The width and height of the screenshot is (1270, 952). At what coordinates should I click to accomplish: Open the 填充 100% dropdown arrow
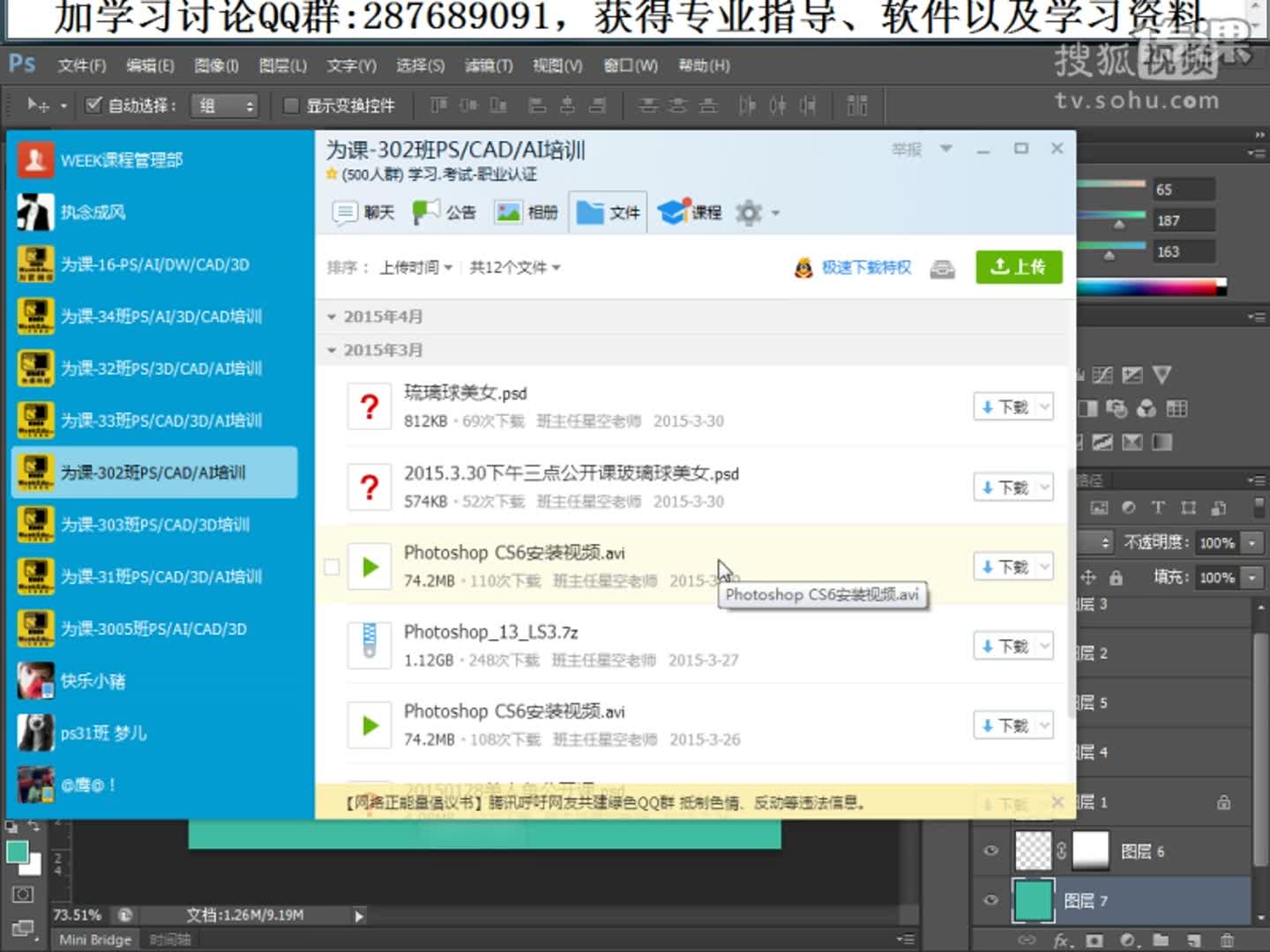pyautogui.click(x=1251, y=577)
